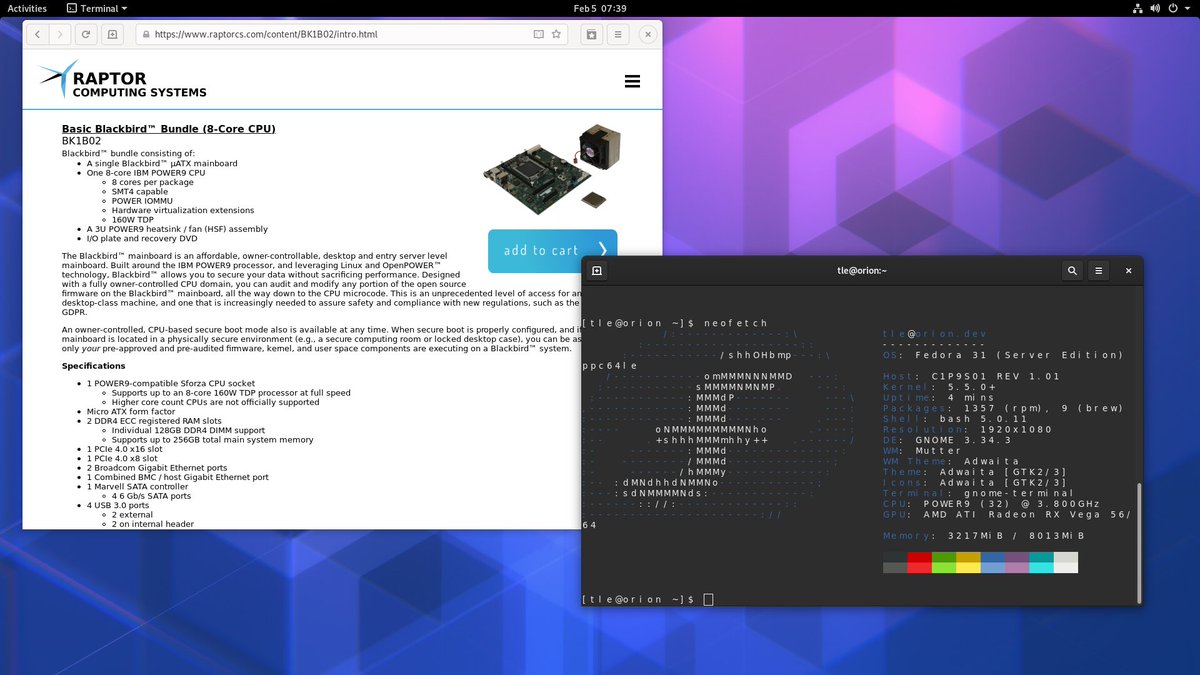
Task: Click the 'Uptime: 4 mins' line
Action: point(940,398)
